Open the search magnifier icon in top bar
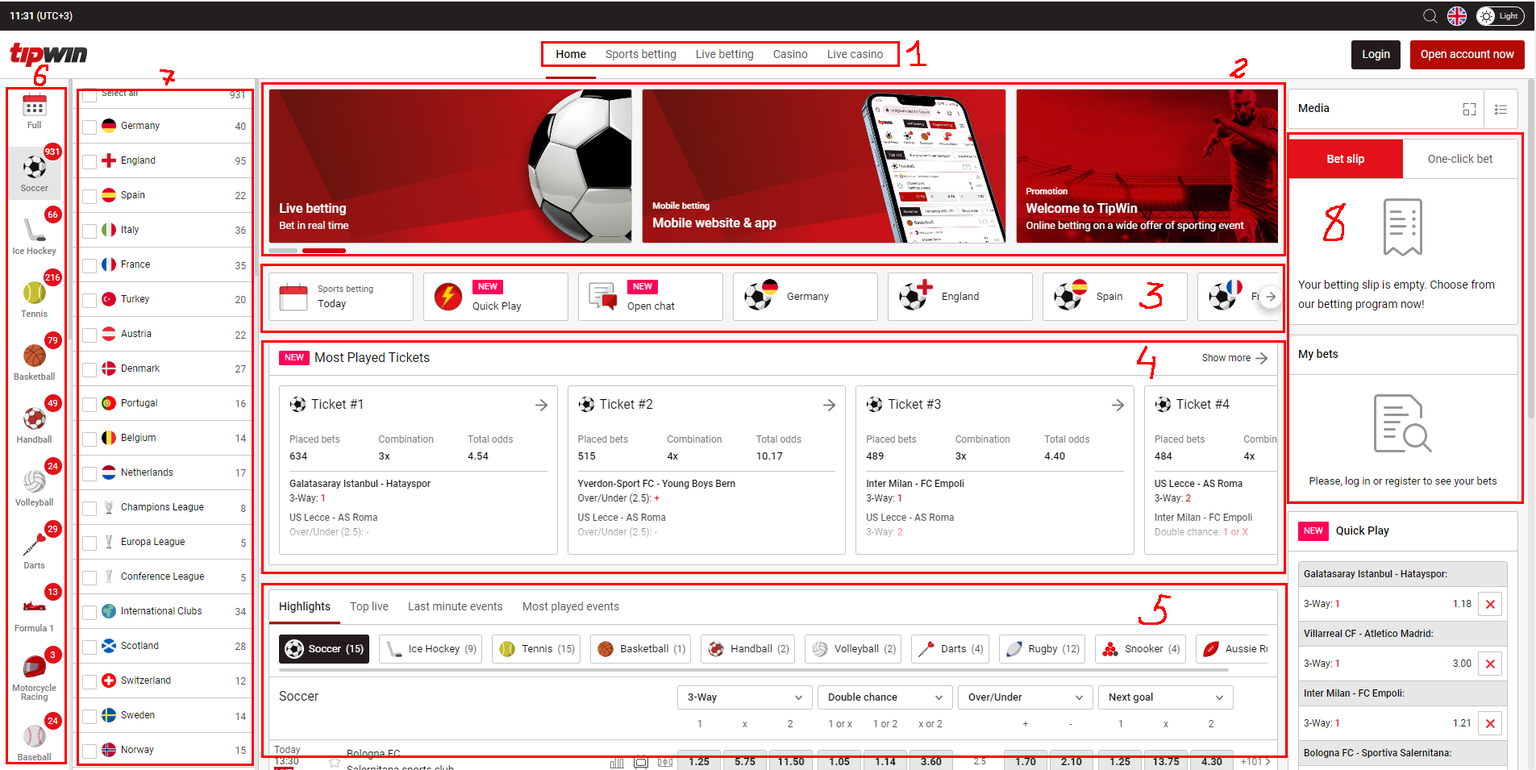This screenshot has height=770, width=1536. pyautogui.click(x=1430, y=16)
